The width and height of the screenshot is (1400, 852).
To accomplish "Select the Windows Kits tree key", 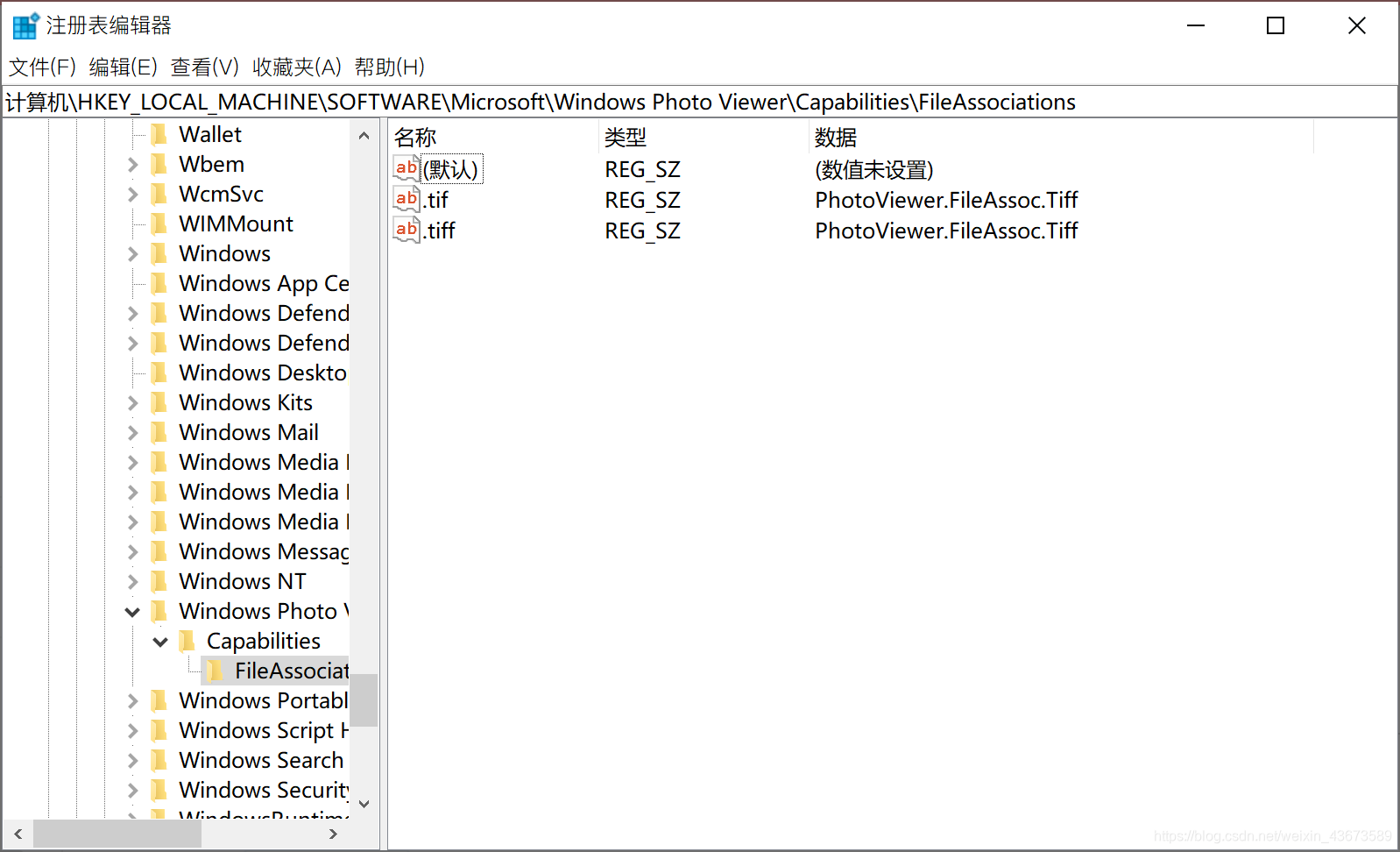I will pos(245,402).
